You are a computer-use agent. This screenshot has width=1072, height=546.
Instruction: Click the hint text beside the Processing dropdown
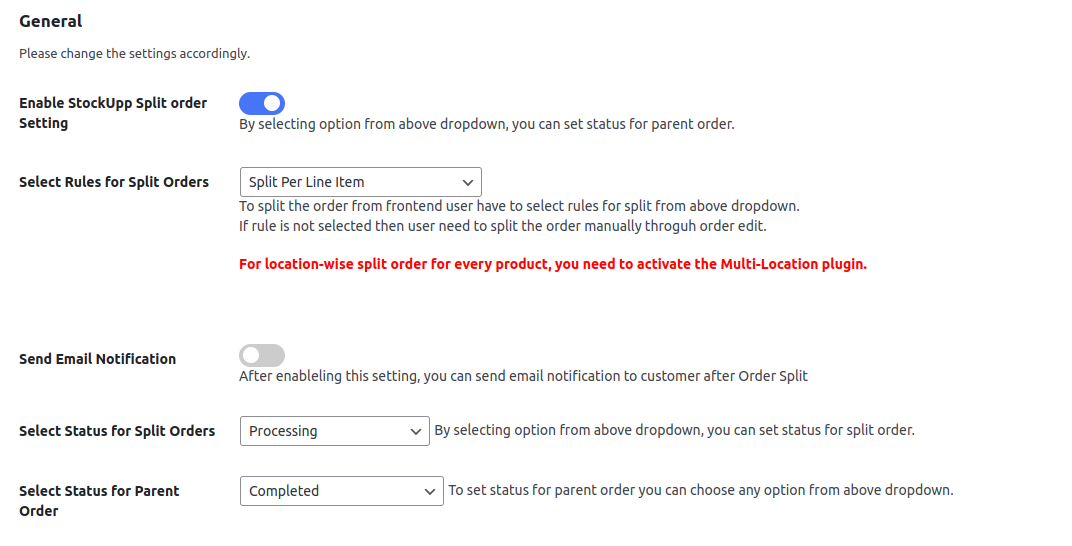(674, 431)
